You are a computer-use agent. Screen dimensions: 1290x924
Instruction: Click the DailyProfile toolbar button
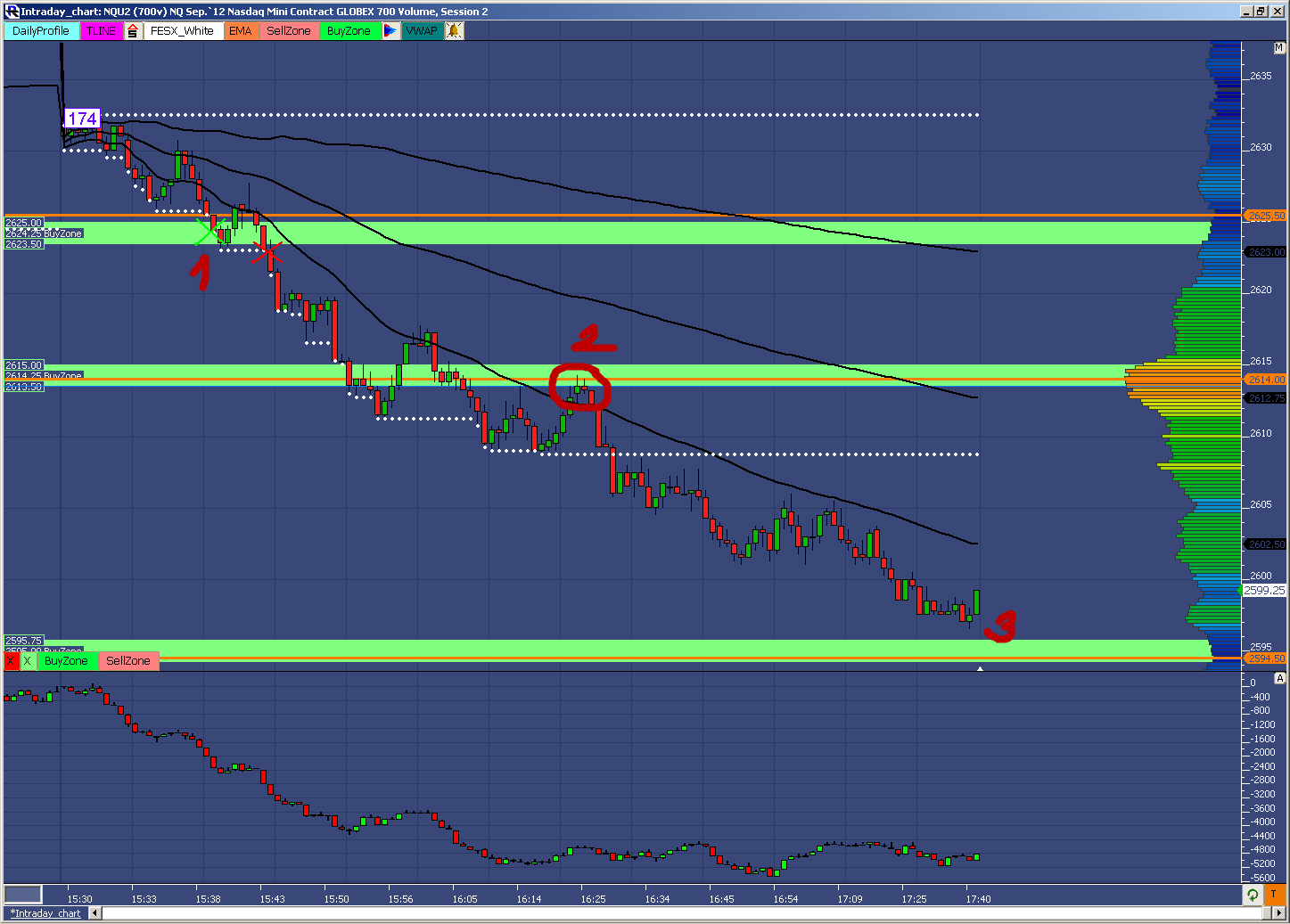point(41,30)
